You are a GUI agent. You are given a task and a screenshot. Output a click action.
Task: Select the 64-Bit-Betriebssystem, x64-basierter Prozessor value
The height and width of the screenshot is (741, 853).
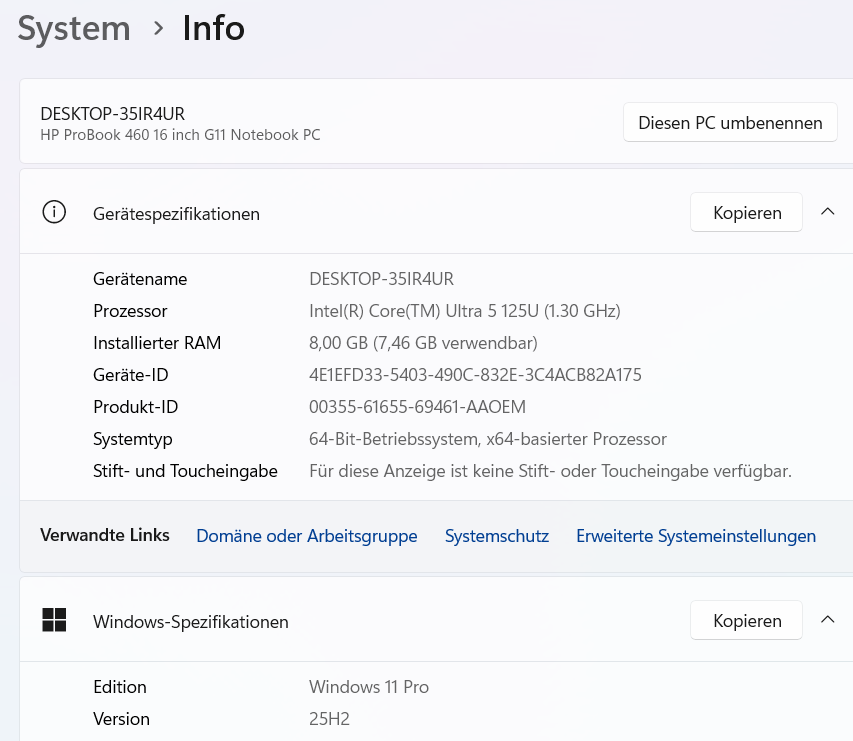(x=487, y=440)
